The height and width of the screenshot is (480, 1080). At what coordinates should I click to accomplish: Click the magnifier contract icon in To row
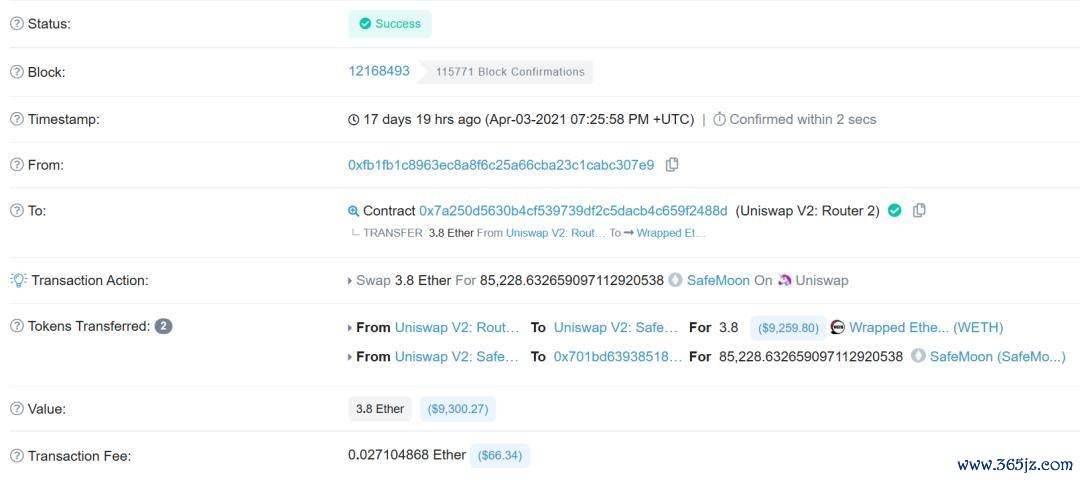tap(353, 211)
